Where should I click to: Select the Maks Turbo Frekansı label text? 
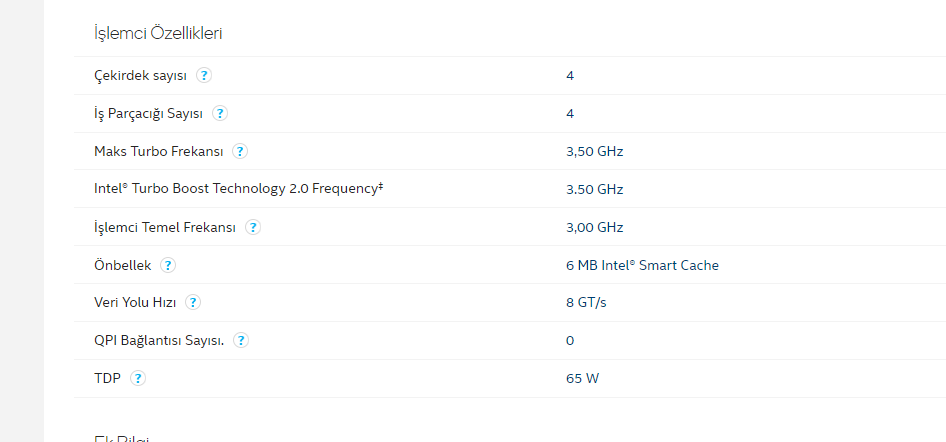click(158, 151)
